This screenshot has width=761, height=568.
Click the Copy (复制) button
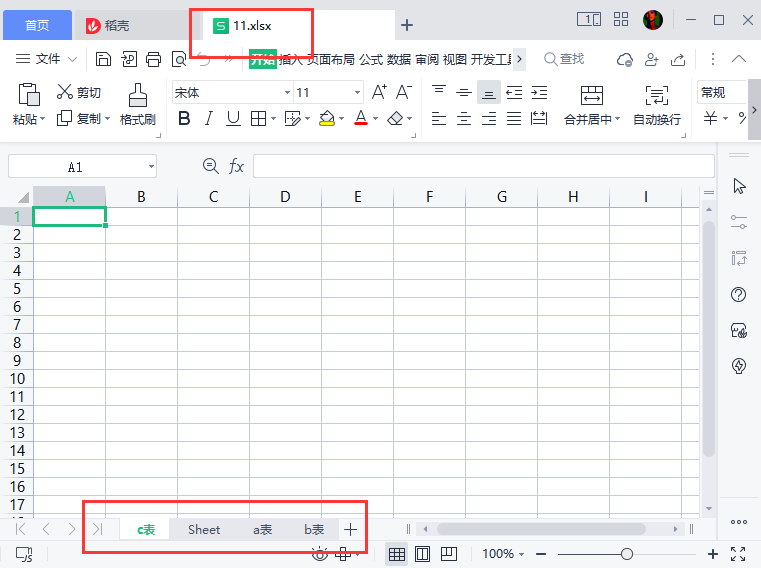pos(79,118)
